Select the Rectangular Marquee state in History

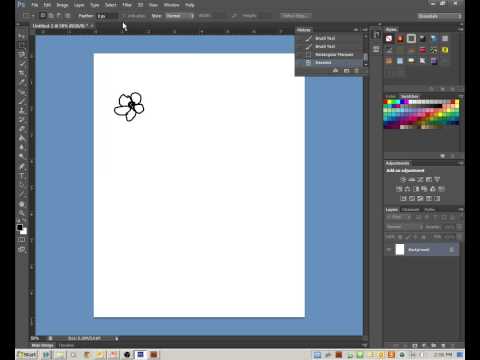pyautogui.click(x=330, y=54)
